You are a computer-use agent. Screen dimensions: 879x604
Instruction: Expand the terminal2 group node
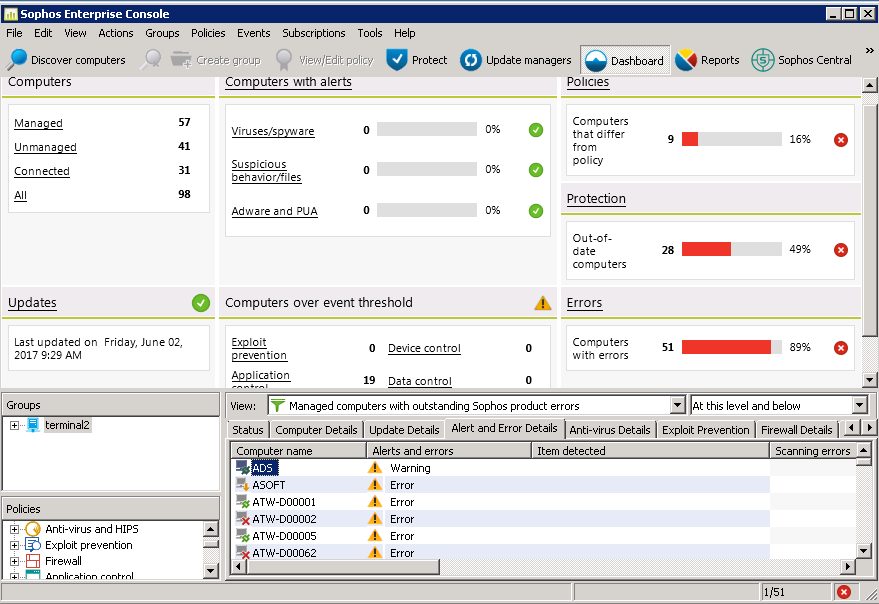tap(15, 426)
